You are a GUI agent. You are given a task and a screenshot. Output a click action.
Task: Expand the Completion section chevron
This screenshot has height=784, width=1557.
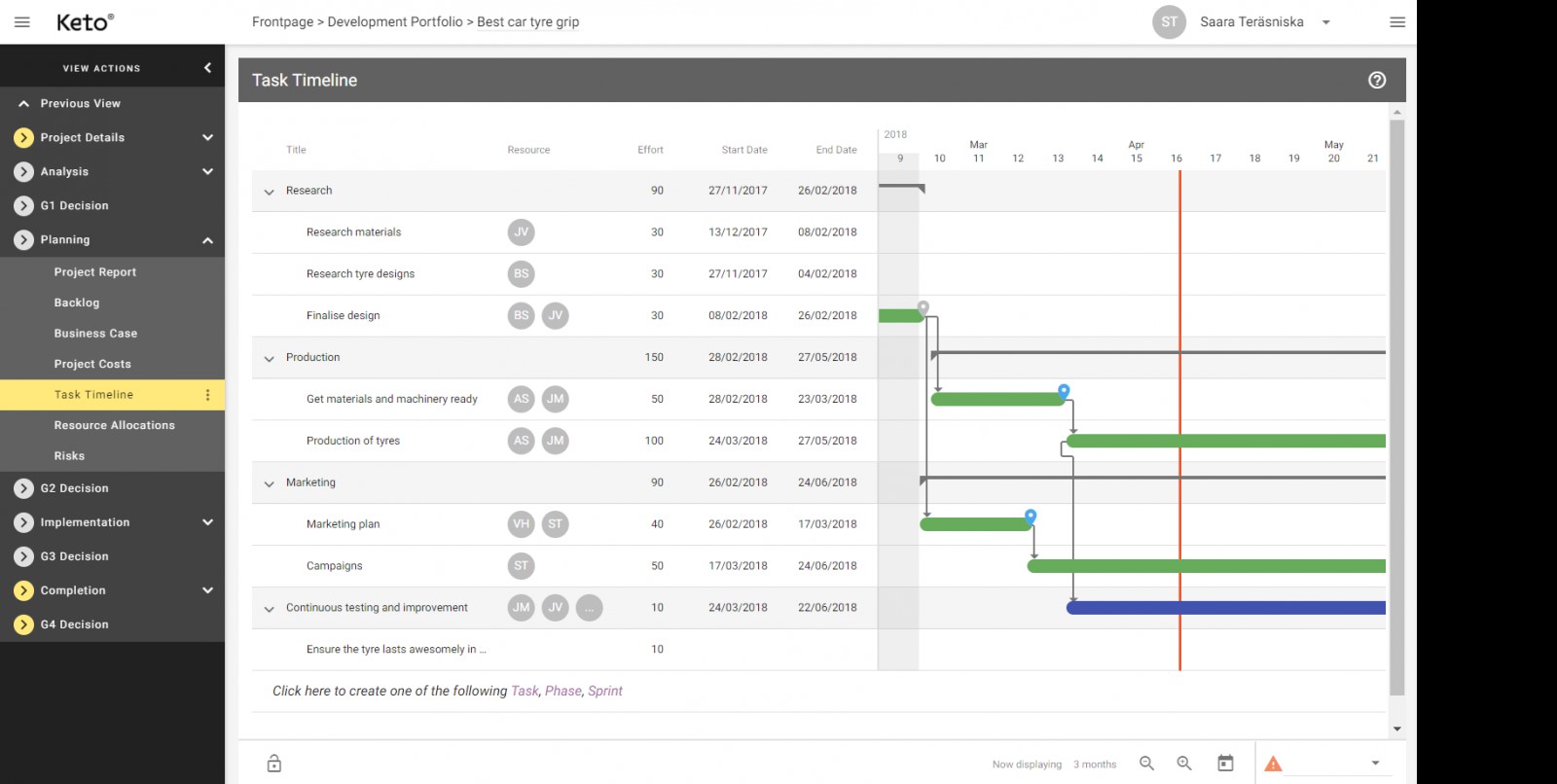(207, 590)
